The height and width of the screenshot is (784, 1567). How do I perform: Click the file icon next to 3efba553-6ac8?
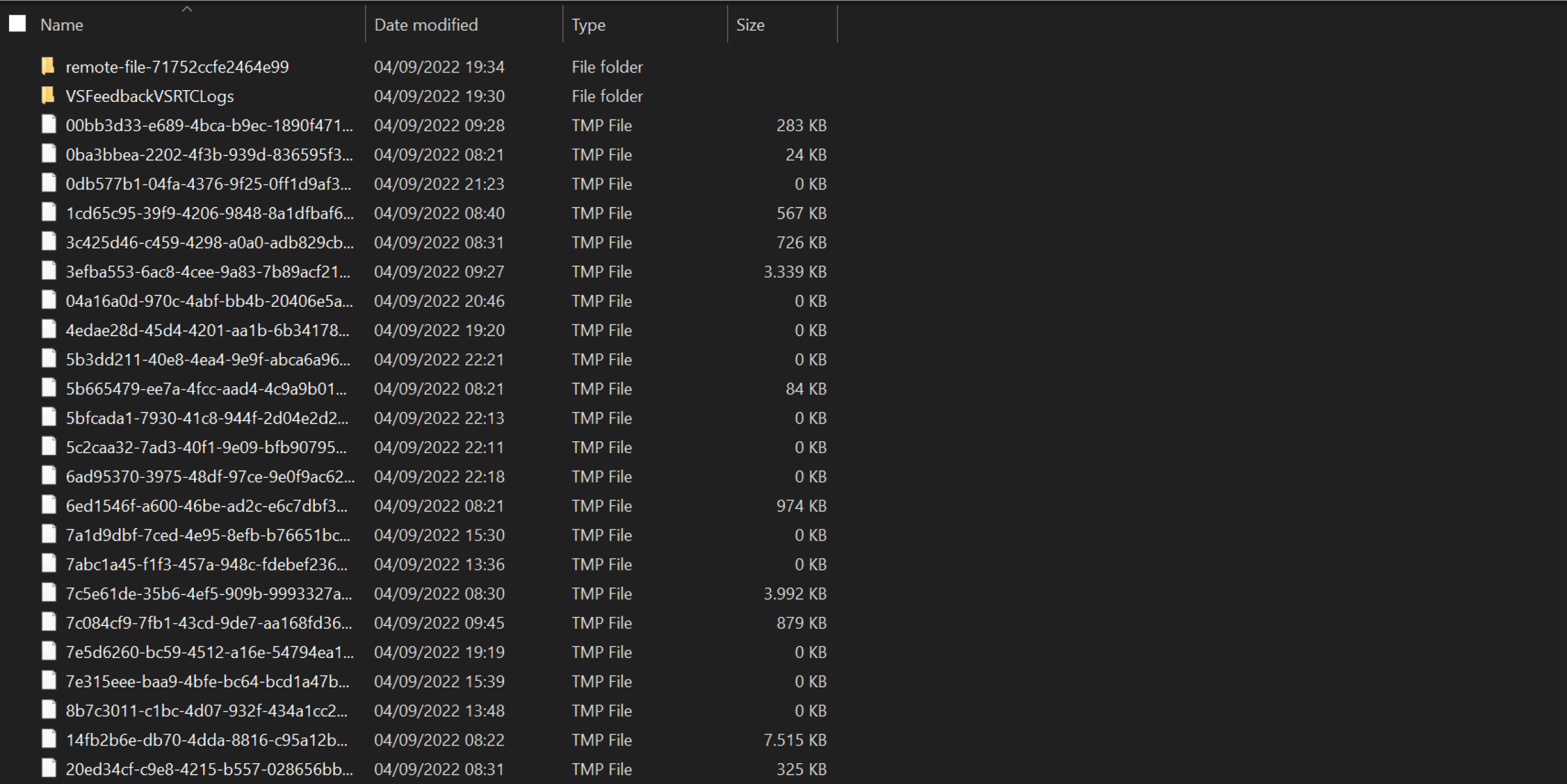tap(48, 271)
